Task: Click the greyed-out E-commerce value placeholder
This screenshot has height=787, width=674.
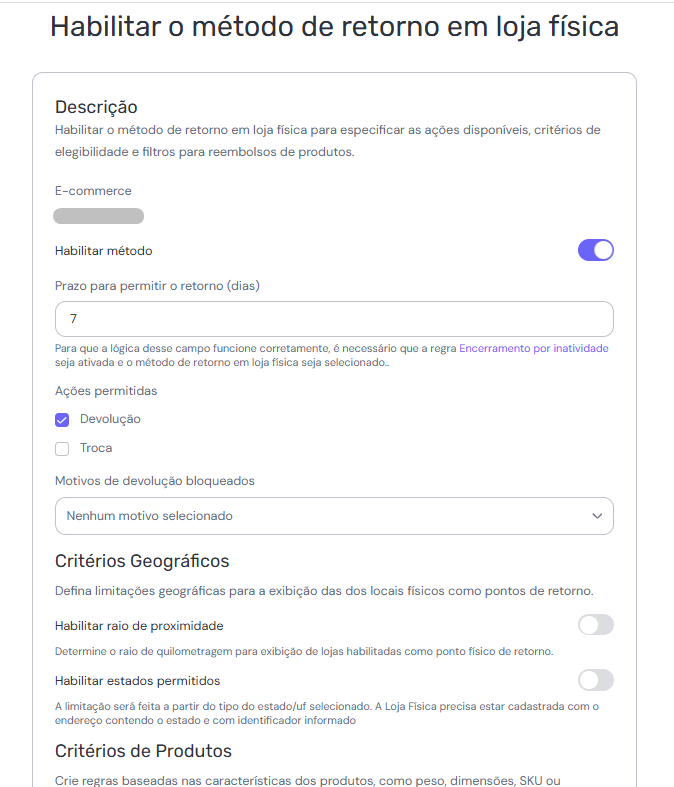Action: (x=98, y=216)
